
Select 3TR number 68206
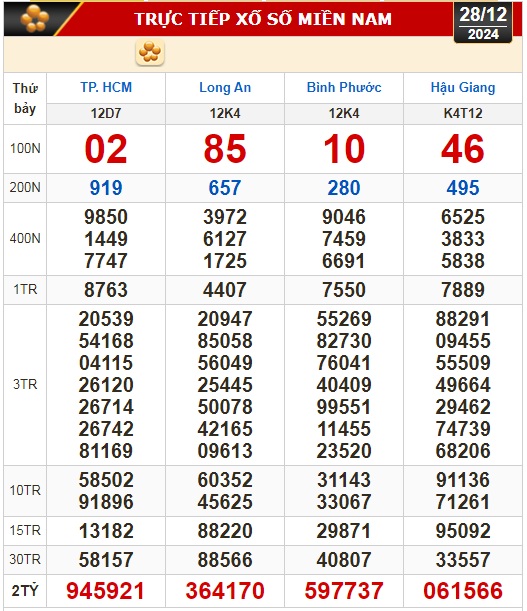[x=463, y=451]
